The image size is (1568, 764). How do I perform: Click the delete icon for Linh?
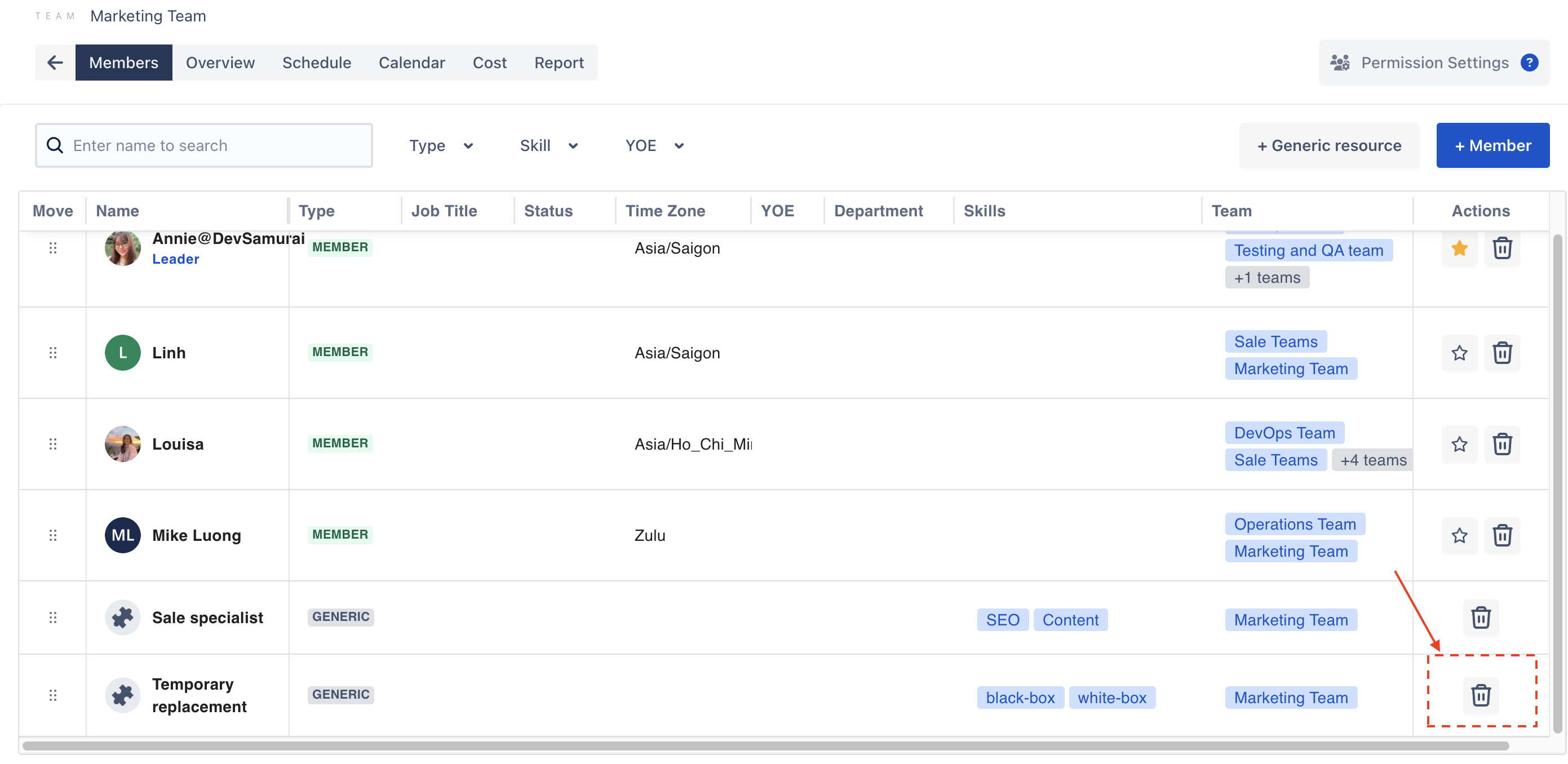pos(1502,352)
